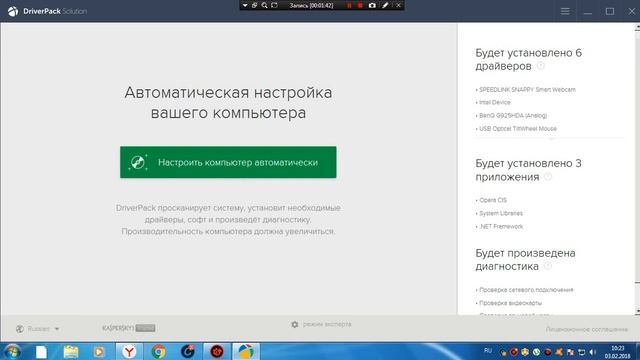The height and width of the screenshot is (360, 640).
Task: Open media player taskbar icon
Action: pos(99,351)
